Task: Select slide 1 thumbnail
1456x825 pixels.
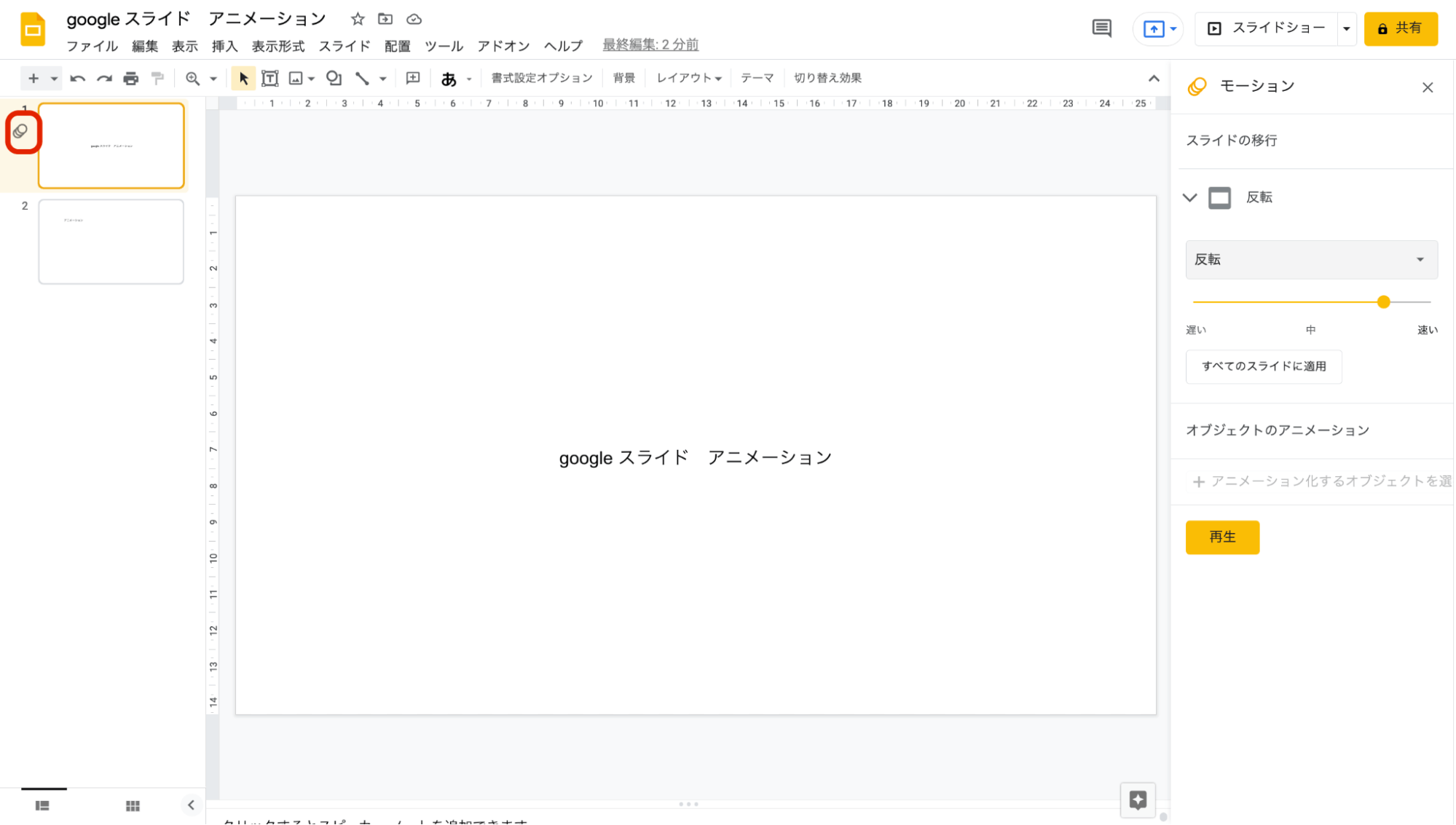Action: [x=111, y=146]
